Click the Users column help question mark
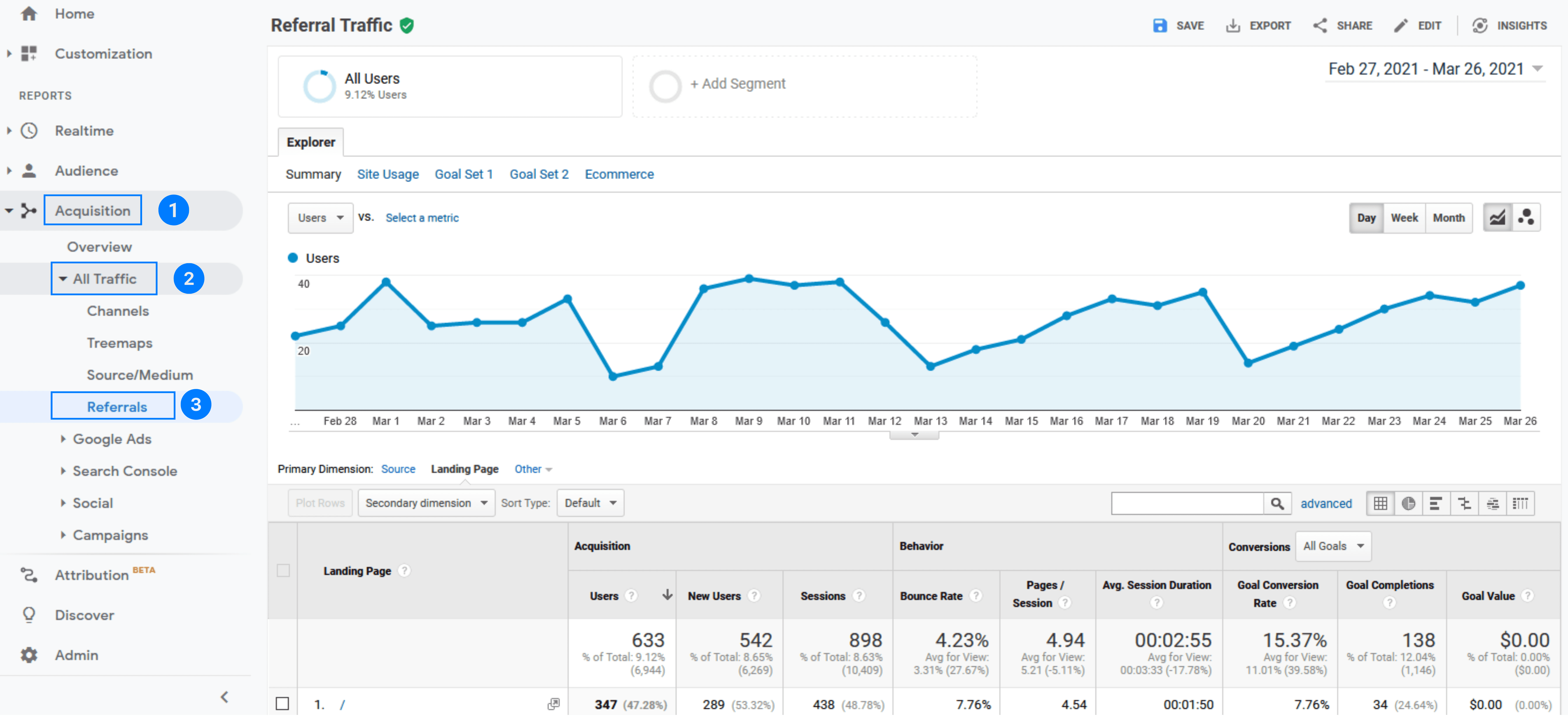 [x=631, y=596]
